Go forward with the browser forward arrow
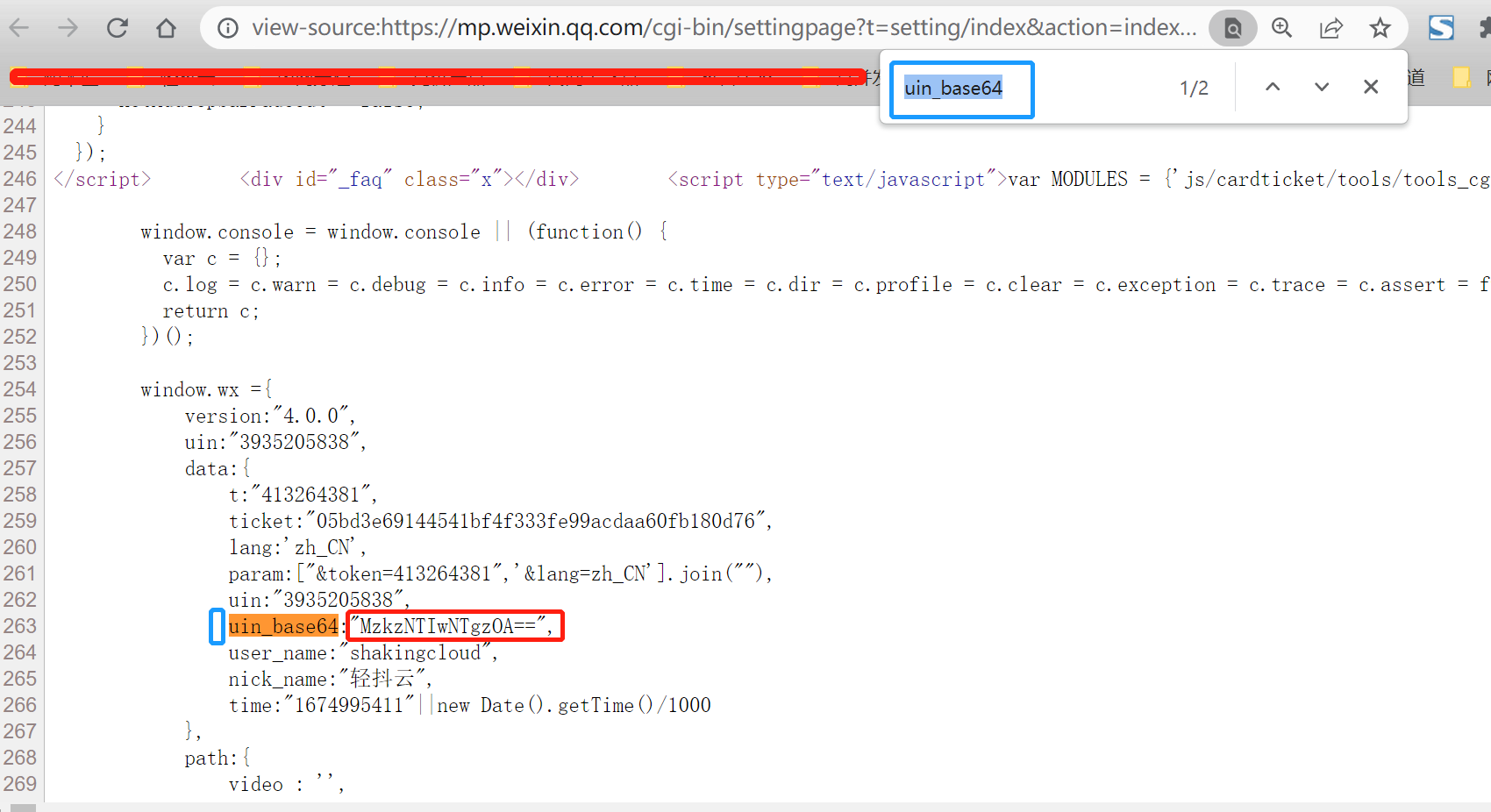This screenshot has height=812, width=1491. pos(68,28)
